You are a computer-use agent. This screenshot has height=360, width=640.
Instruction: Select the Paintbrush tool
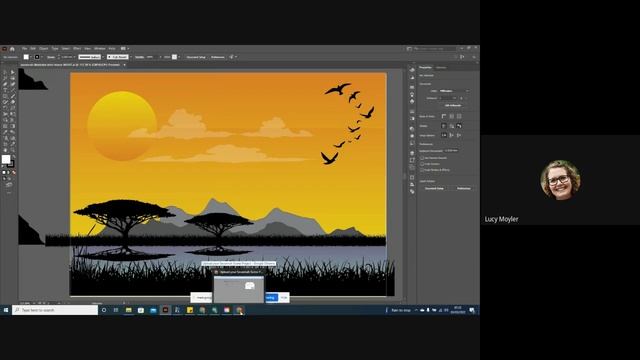coord(13,96)
